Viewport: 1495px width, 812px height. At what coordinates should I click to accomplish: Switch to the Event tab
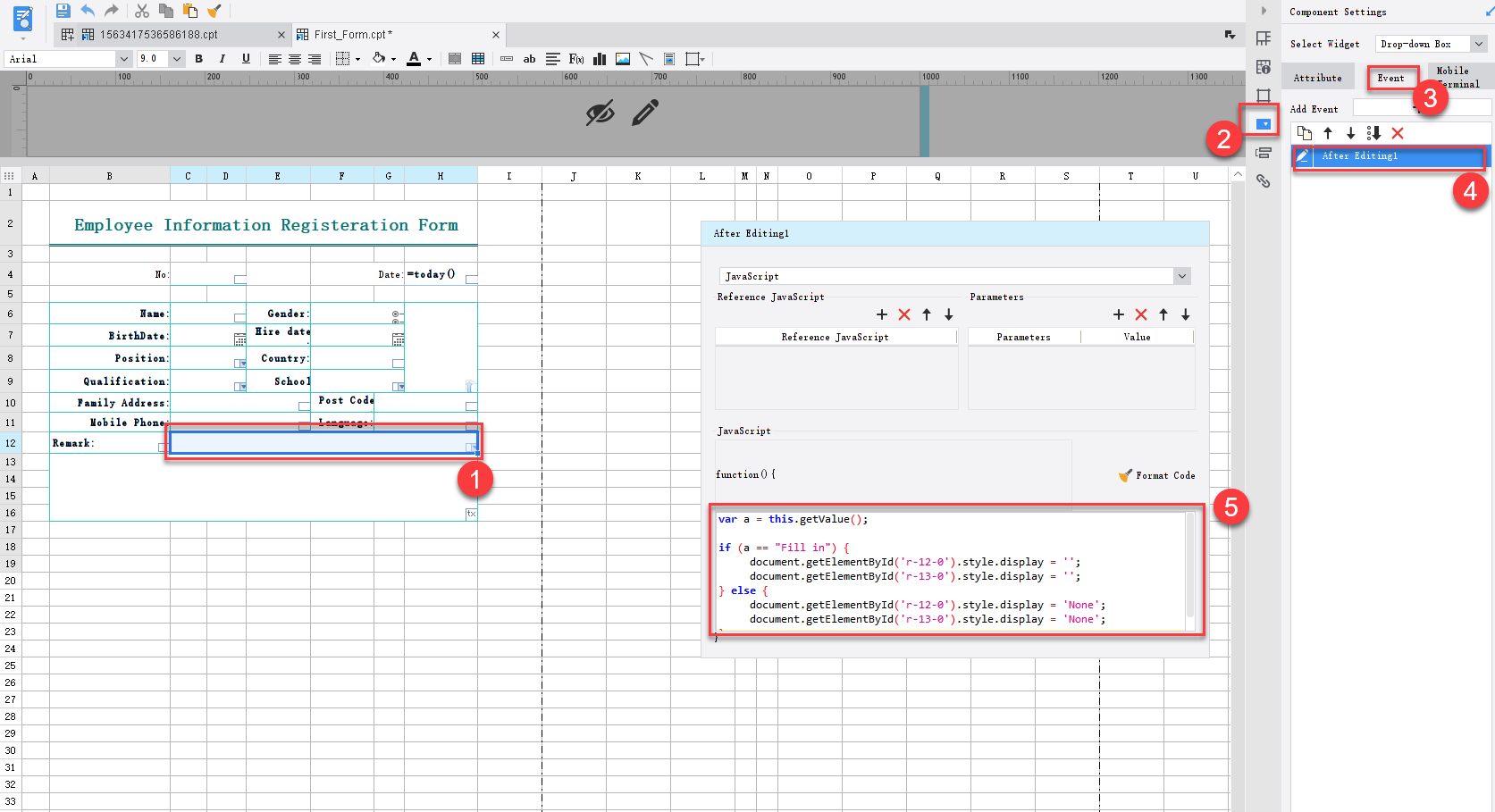click(x=1390, y=78)
